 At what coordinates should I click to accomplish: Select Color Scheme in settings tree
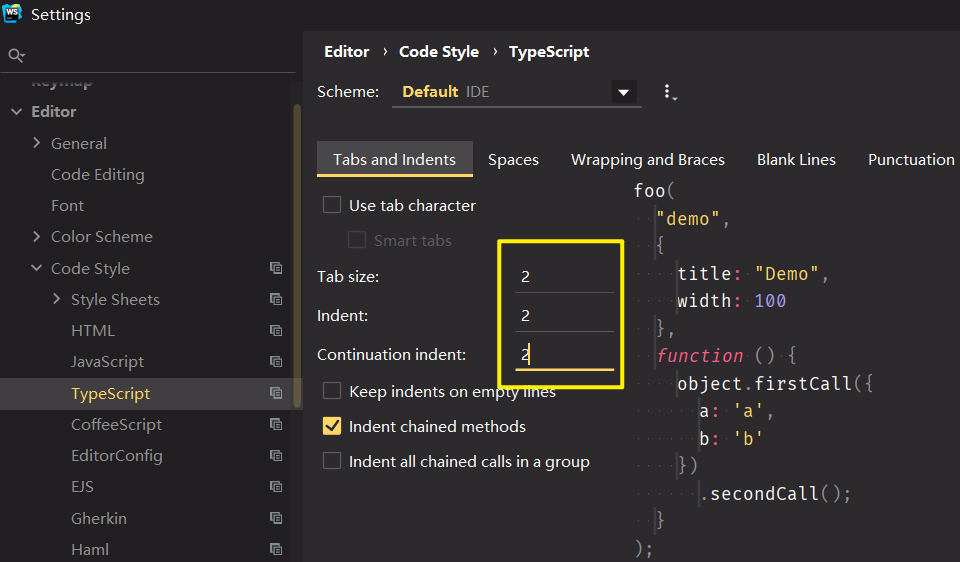[x=102, y=237]
